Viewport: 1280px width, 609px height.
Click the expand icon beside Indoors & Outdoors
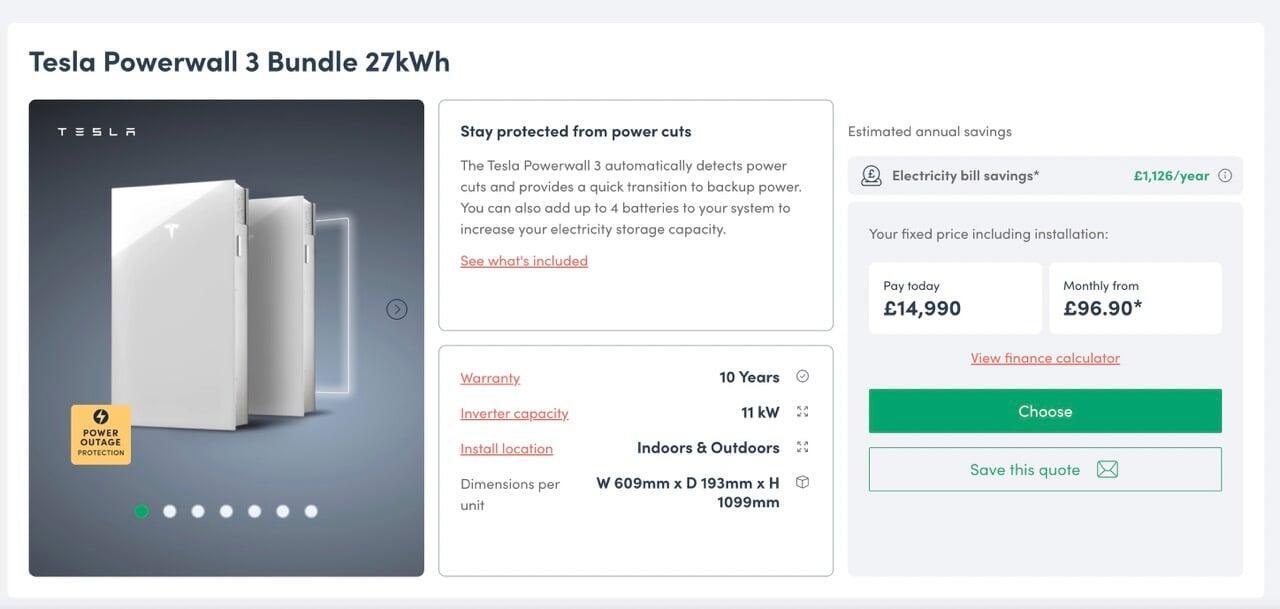(x=802, y=447)
